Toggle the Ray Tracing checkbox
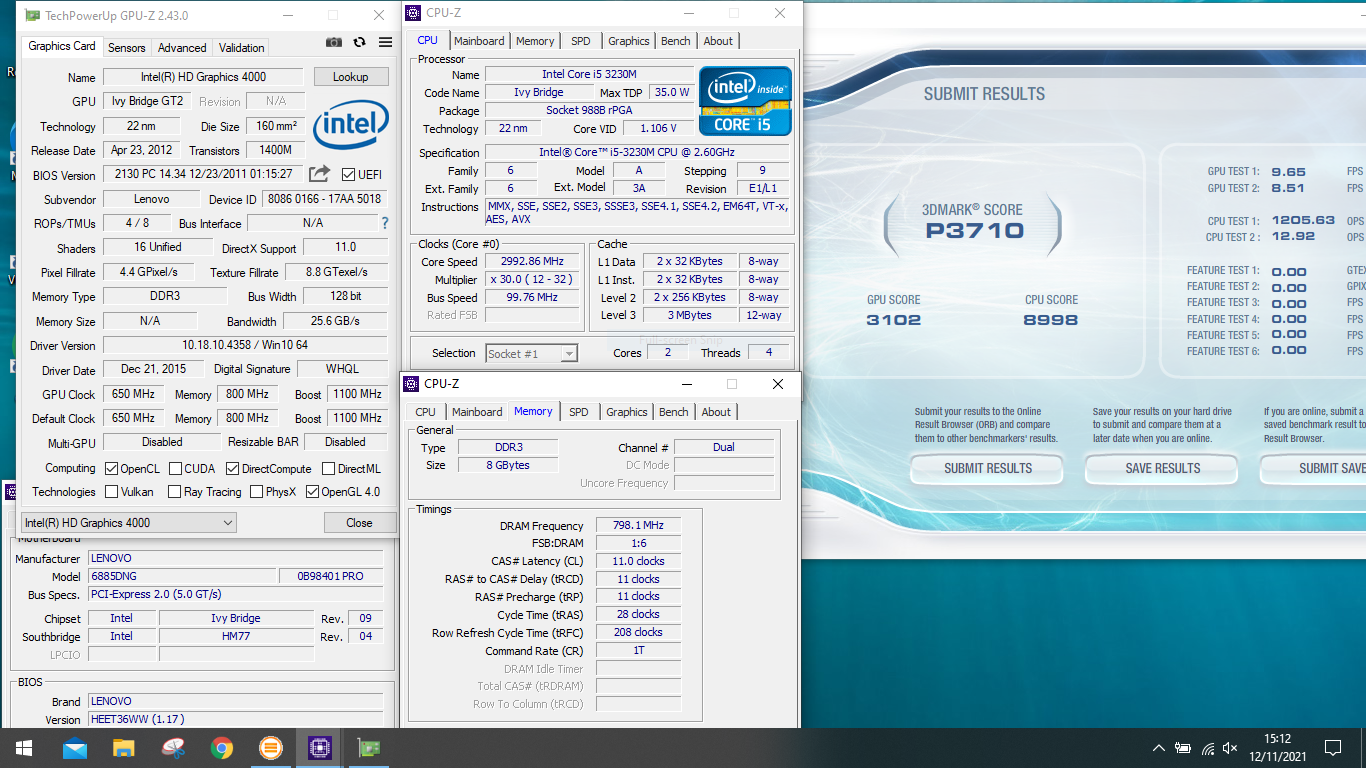The image size is (1366, 768). point(175,492)
